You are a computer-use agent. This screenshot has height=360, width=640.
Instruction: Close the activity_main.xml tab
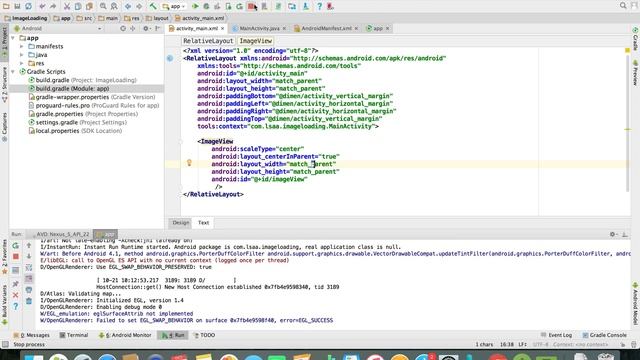coord(222,29)
